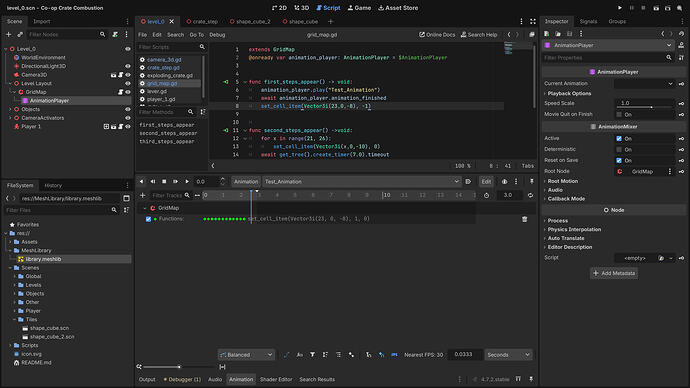Collapse the MeshLibrary folder

(x=11, y=250)
